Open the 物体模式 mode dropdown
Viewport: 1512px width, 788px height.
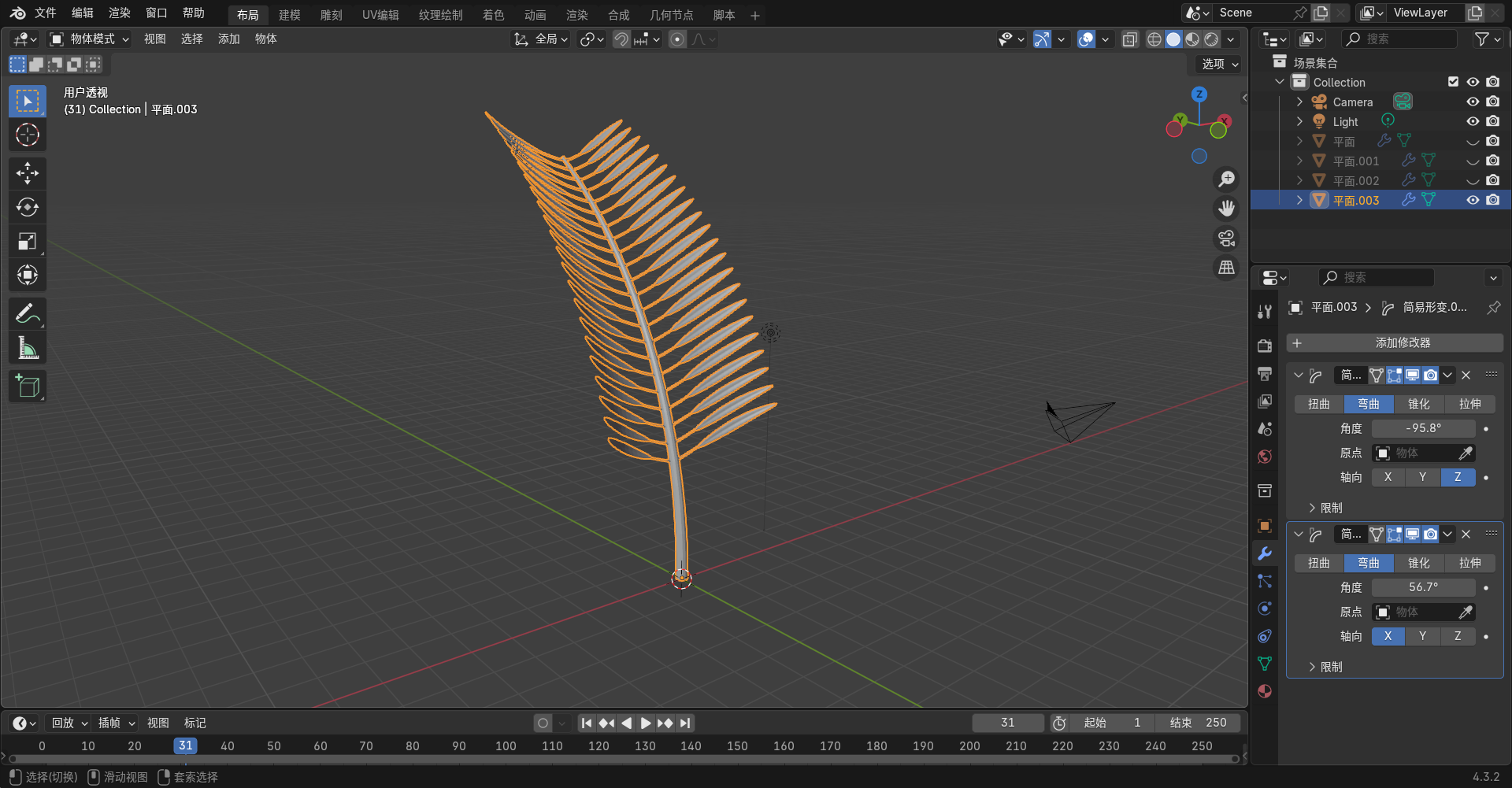point(89,39)
